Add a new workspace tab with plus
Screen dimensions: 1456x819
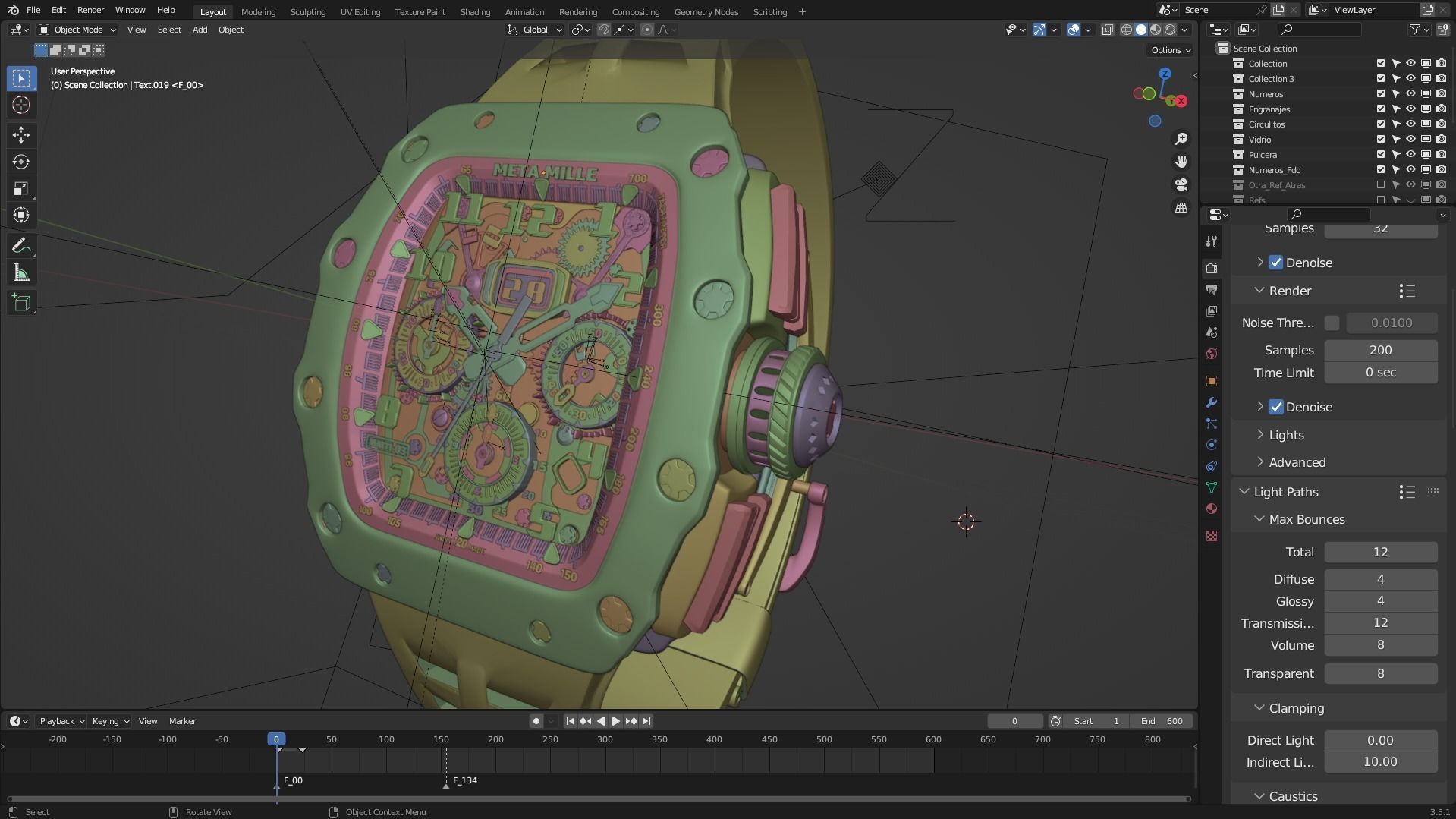802,12
